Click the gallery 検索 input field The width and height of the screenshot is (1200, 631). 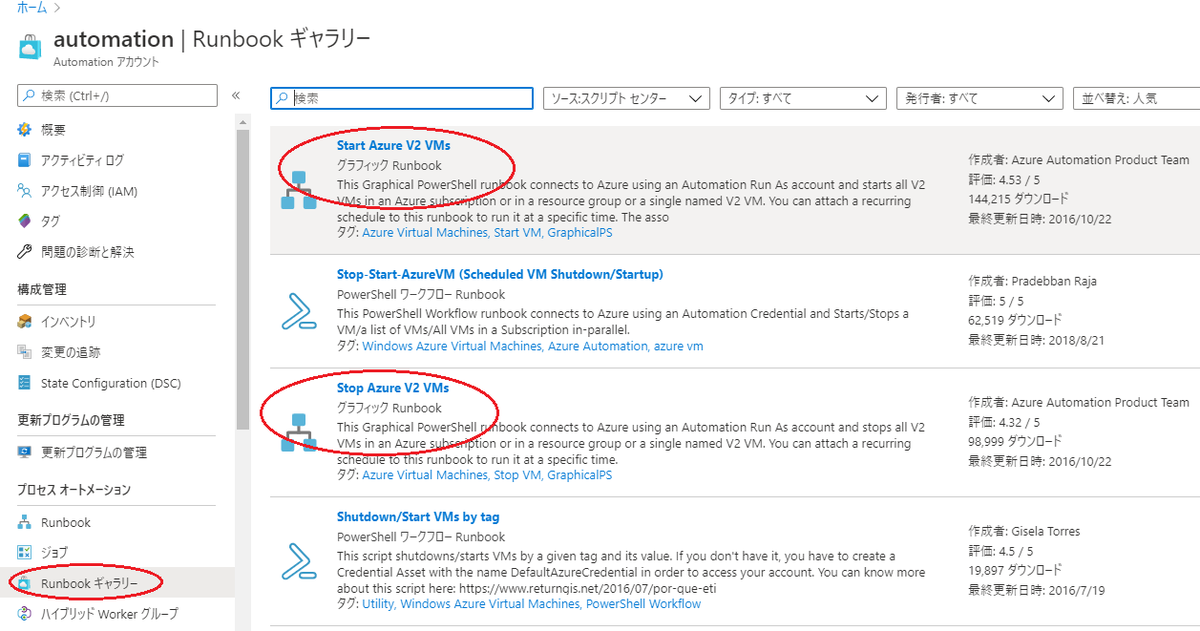402,98
